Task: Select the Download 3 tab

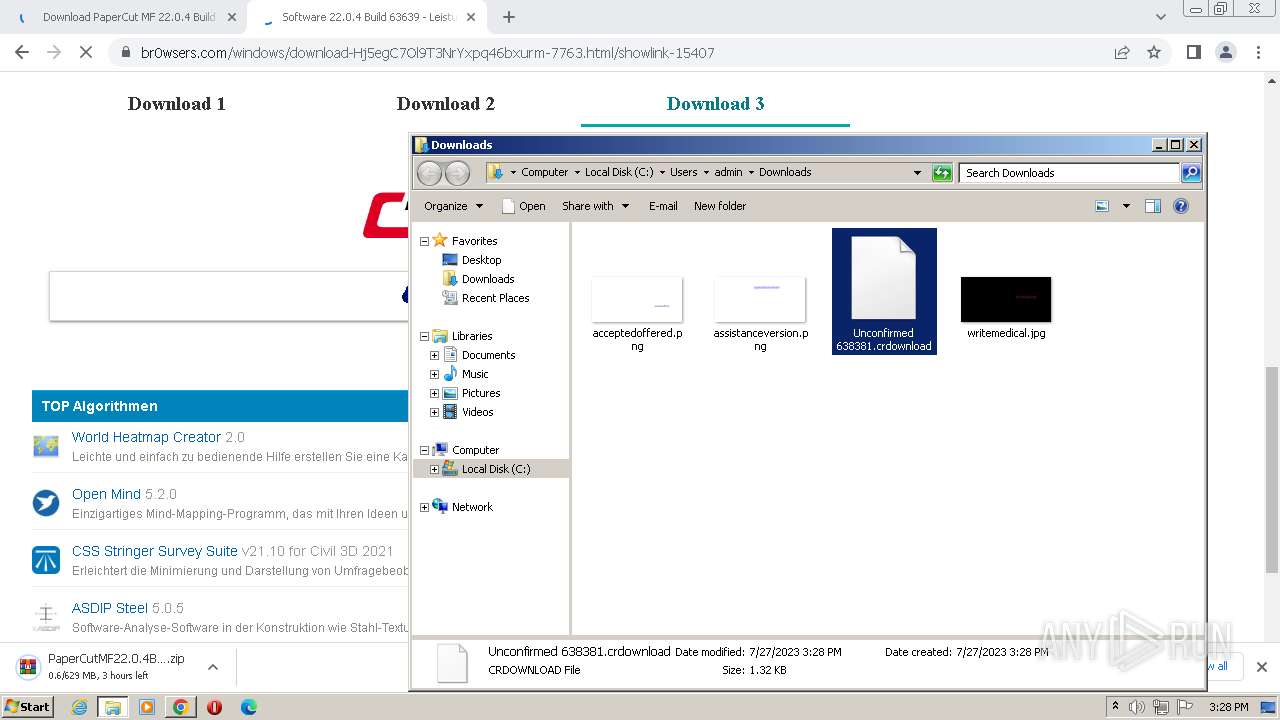Action: (715, 104)
